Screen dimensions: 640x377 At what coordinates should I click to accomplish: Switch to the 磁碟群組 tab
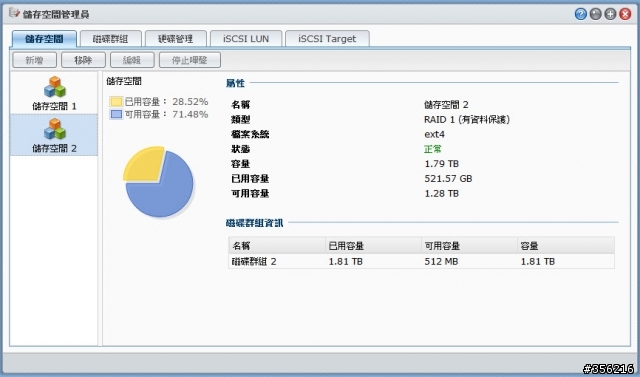point(111,39)
